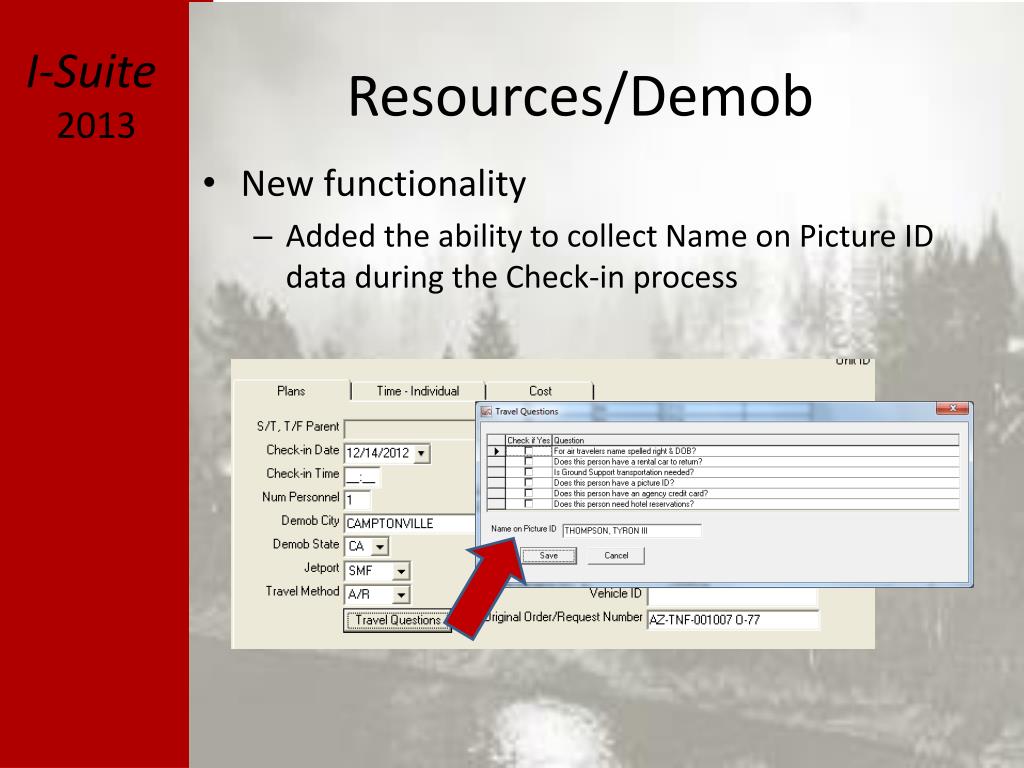Click the Check-in Date value 12/14/2012
Screen dimensions: 1024x768
click(x=377, y=453)
